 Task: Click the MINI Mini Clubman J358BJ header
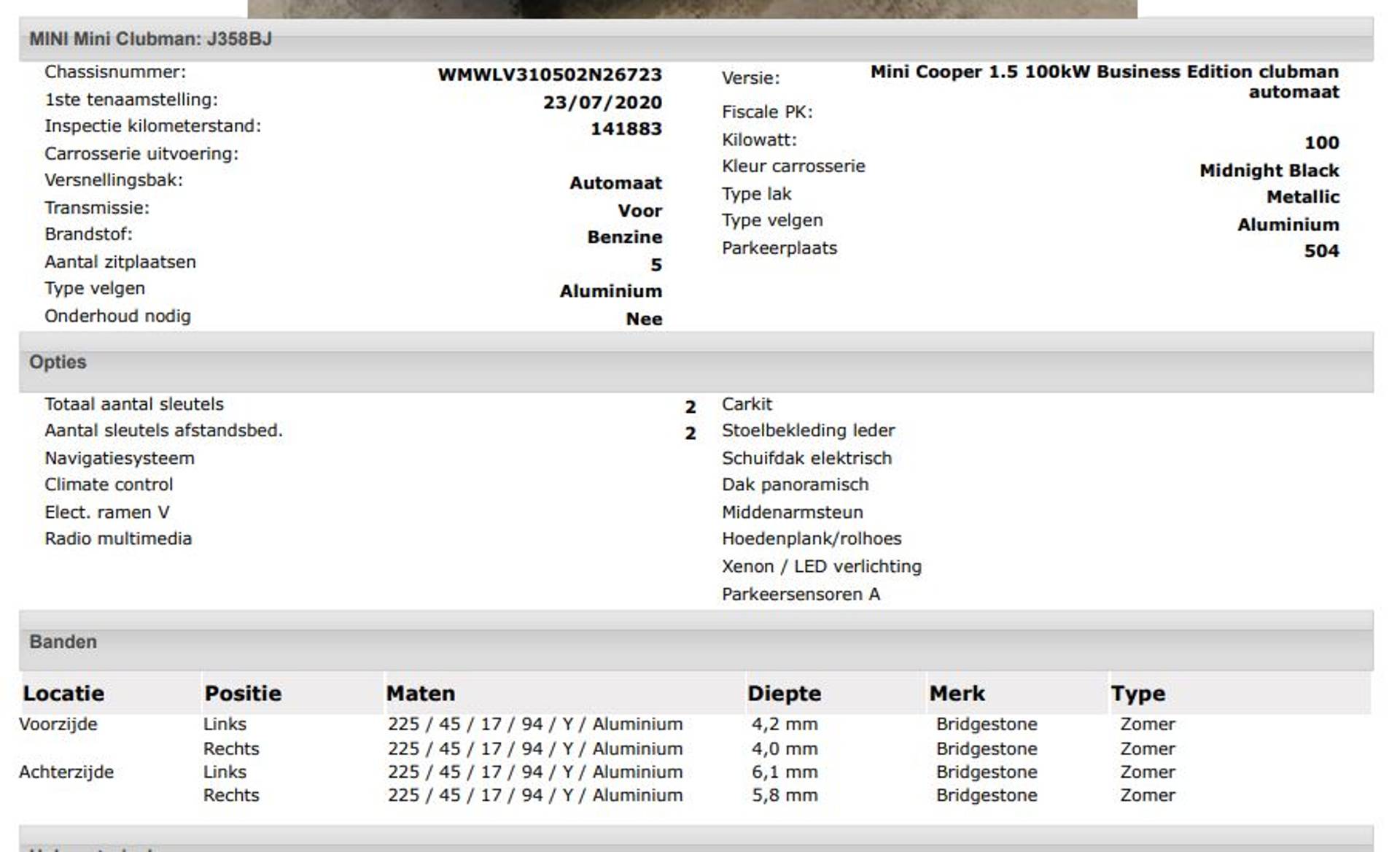(150, 39)
